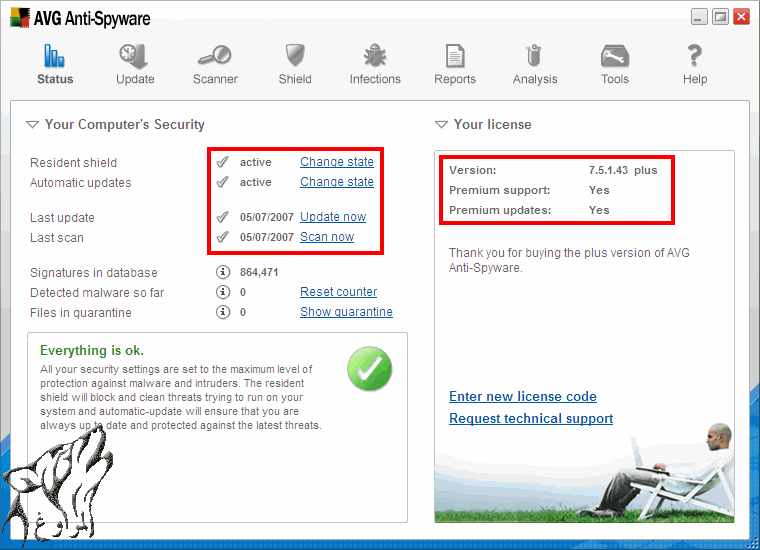
Task: Open the Tools wrench icon
Action: [x=615, y=56]
